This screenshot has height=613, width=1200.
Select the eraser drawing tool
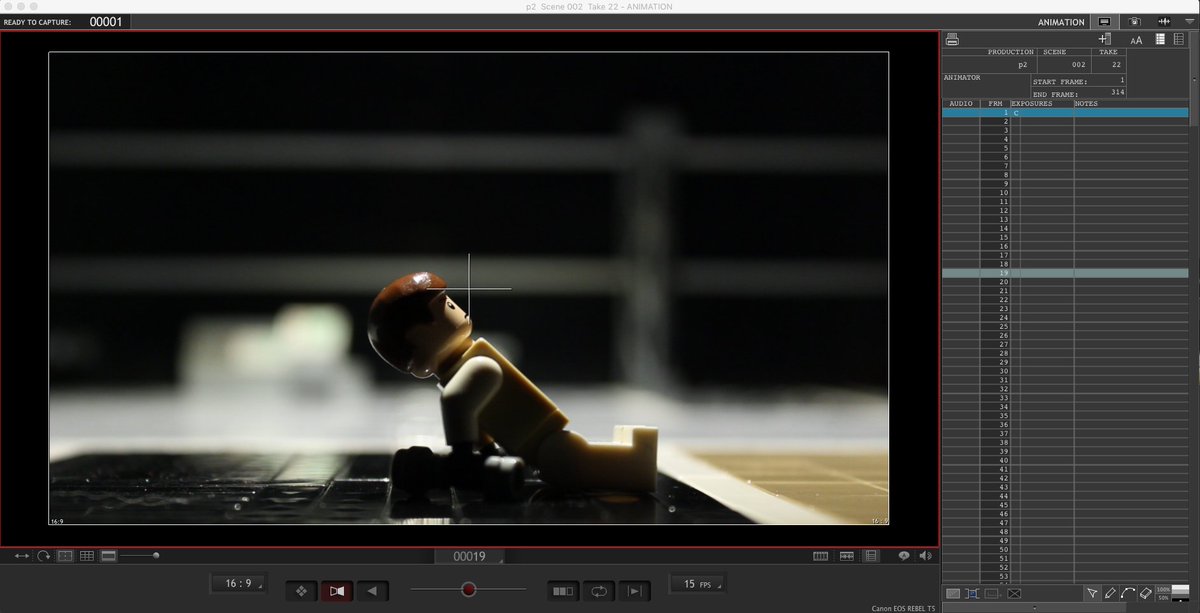click(x=1146, y=593)
